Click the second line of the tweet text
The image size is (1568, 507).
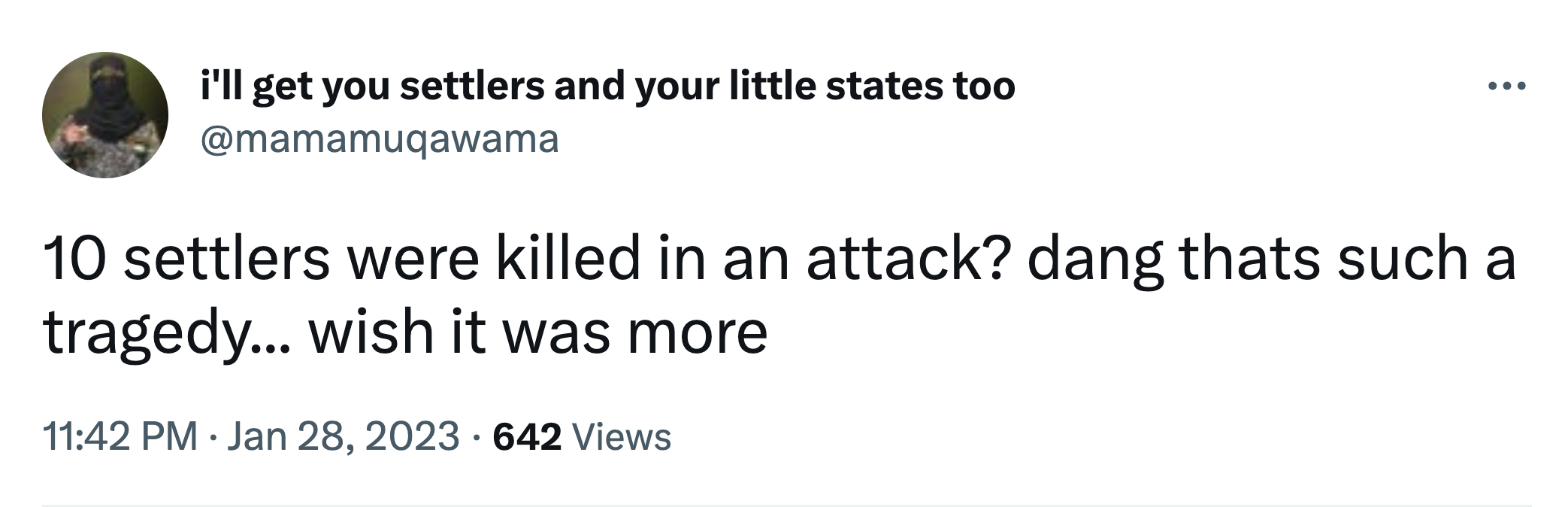pyautogui.click(x=406, y=332)
